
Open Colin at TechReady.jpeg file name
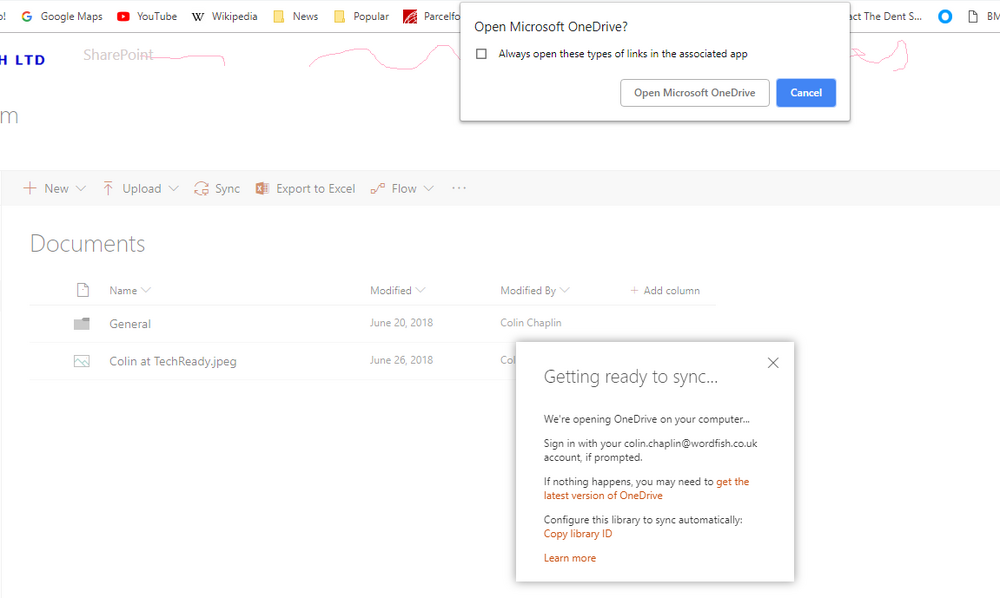[x=173, y=361]
